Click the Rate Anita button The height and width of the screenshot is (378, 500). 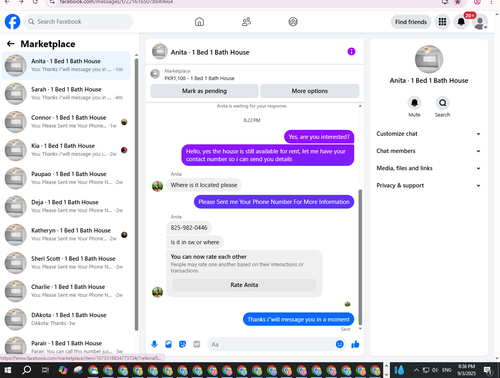coord(244,285)
